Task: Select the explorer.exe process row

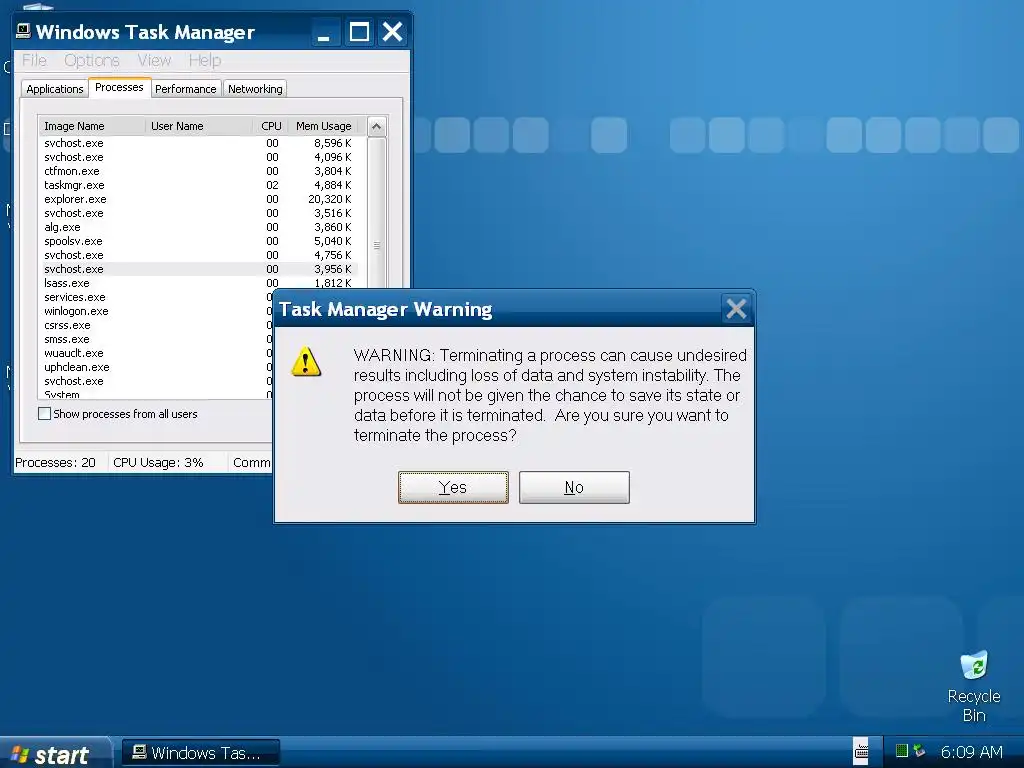Action: point(198,199)
